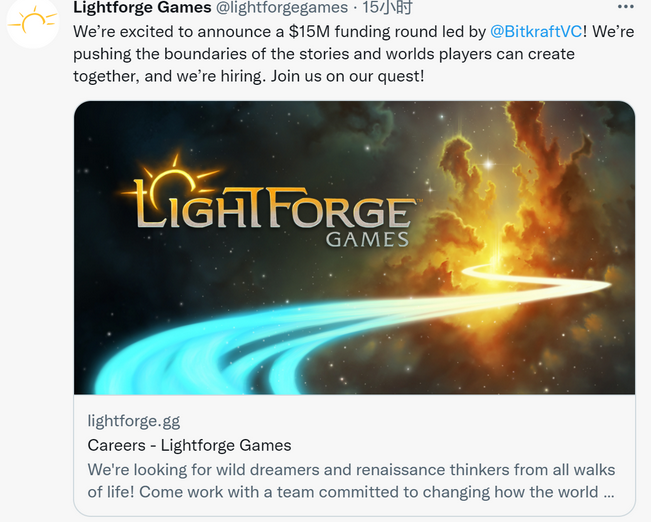Open the @BitkraftVC mention link

pyautogui.click(x=536, y=32)
